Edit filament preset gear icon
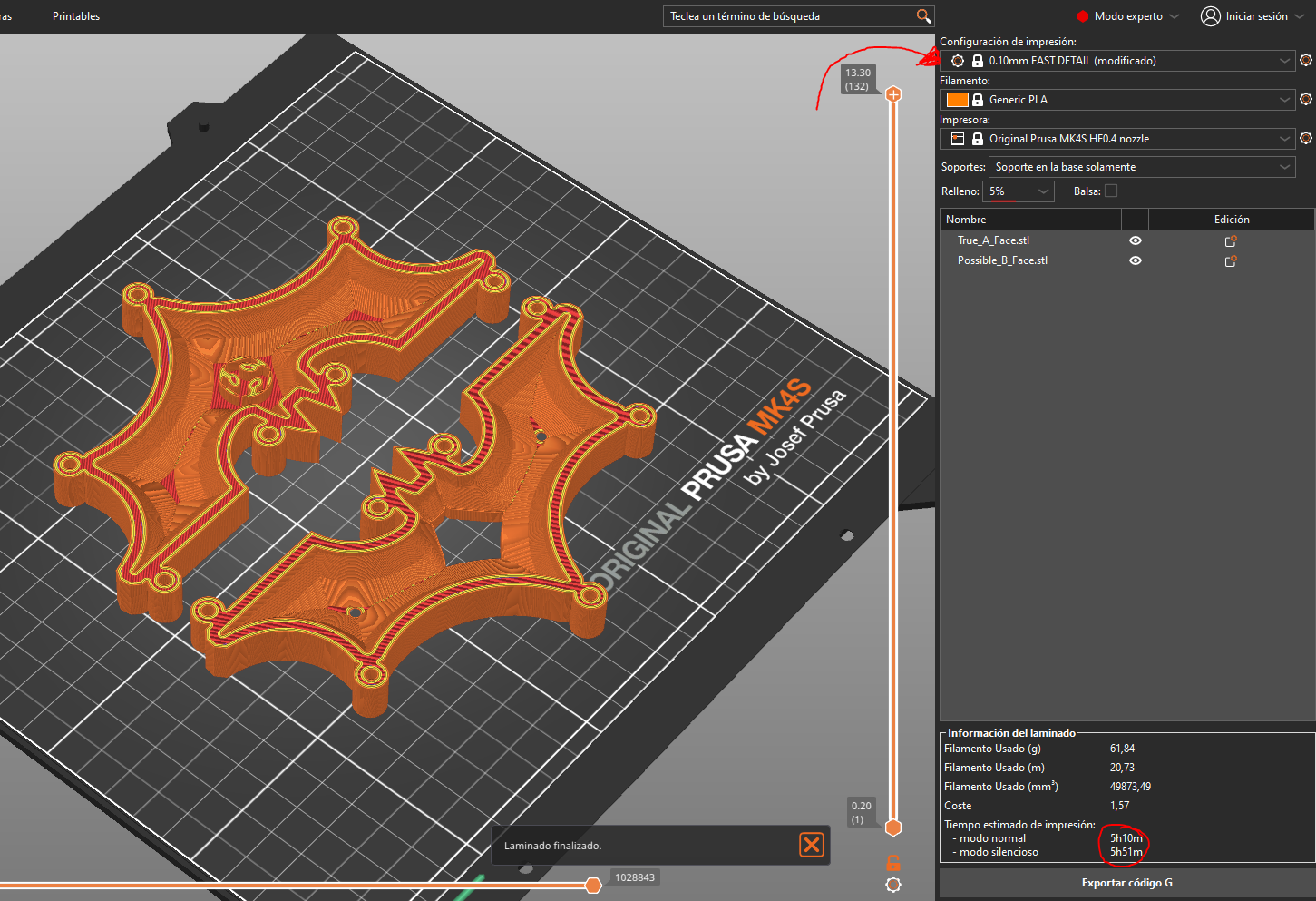Screen dimensions: 1316x901 (1306, 99)
